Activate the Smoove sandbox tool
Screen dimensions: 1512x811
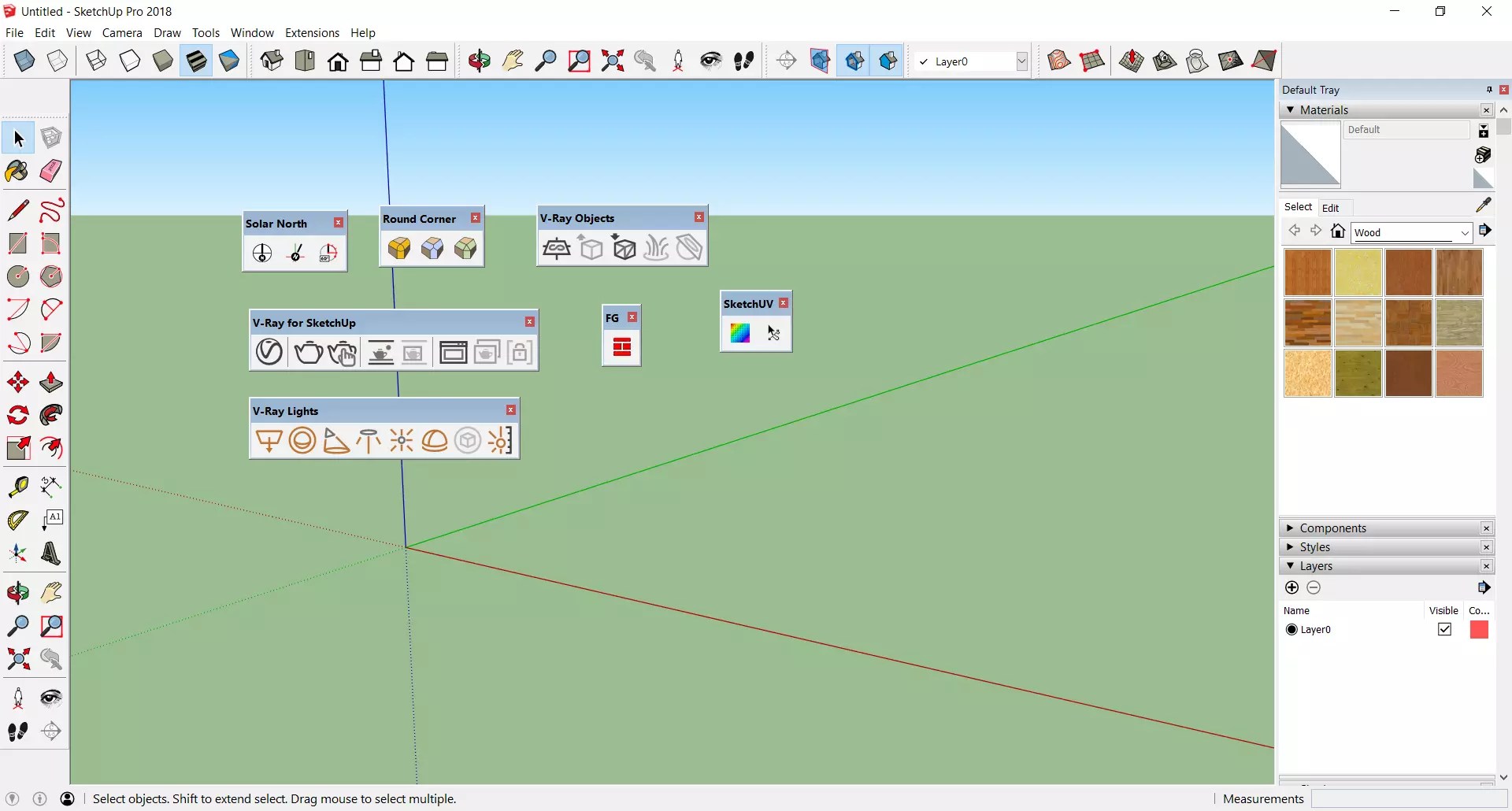point(1132,61)
